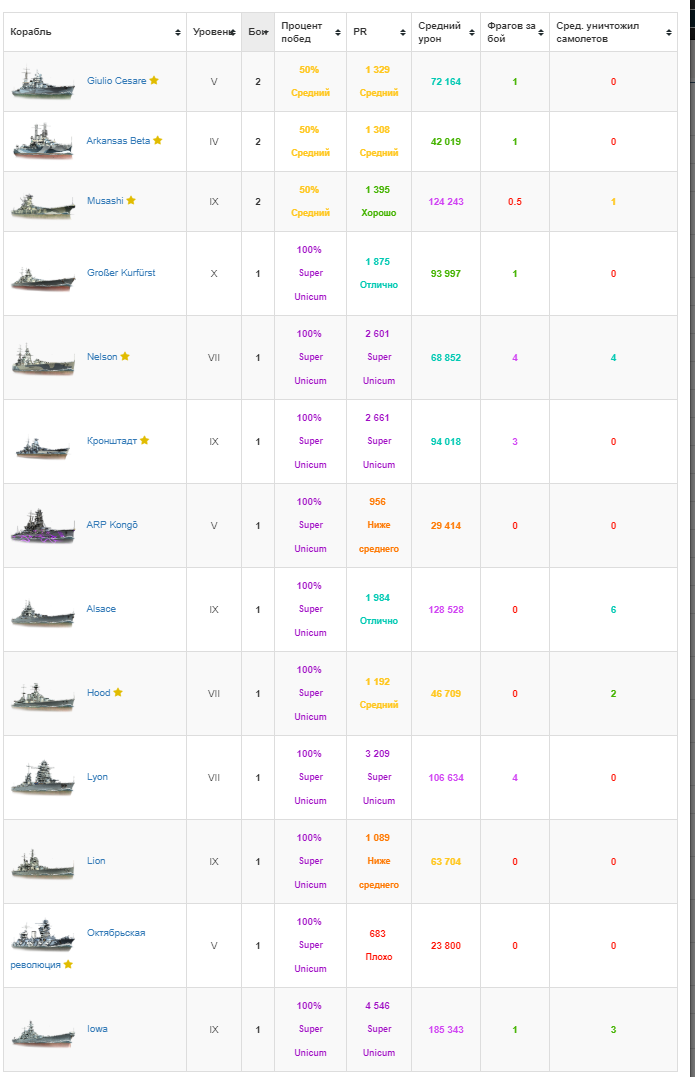Viewport: 695px width, 1077px height.
Task: Select the Кронштадт PR value 2 661
Action: click(x=377, y=418)
